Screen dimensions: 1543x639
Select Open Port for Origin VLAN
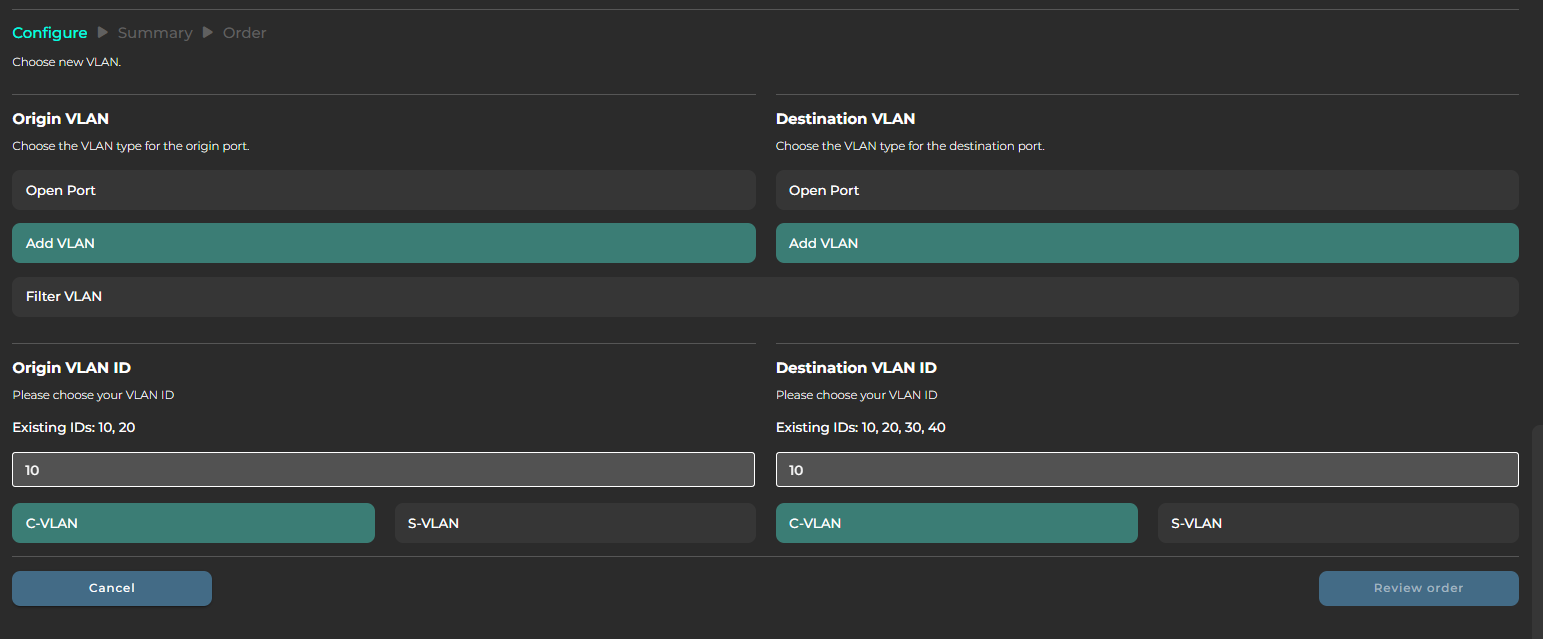[x=383, y=190]
